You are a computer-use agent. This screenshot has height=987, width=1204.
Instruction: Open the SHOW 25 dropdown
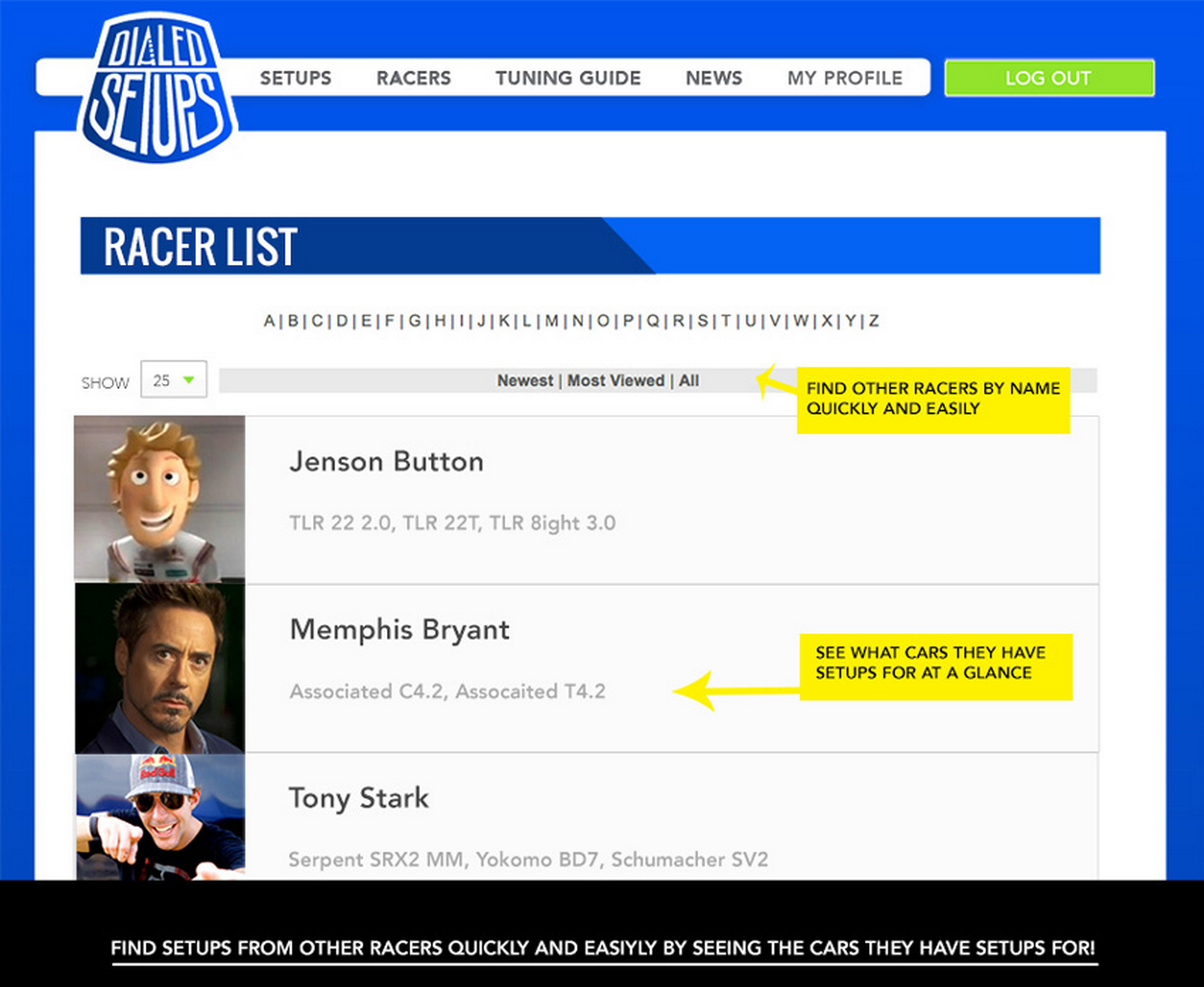(x=173, y=380)
